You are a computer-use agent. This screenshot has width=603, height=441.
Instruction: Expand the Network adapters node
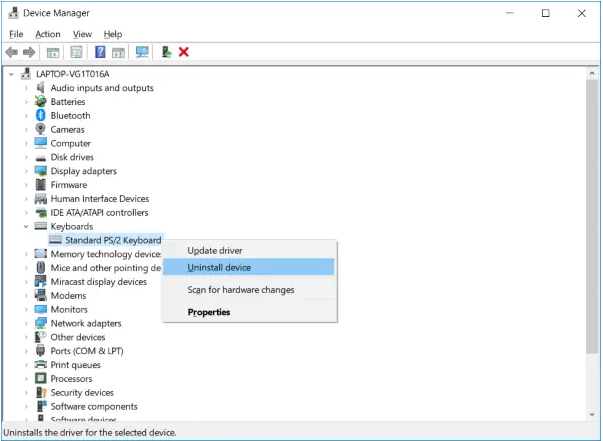coord(27,324)
